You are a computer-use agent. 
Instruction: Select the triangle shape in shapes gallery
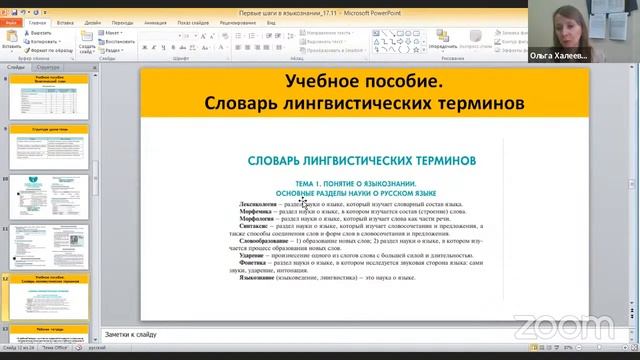[x=376, y=42]
